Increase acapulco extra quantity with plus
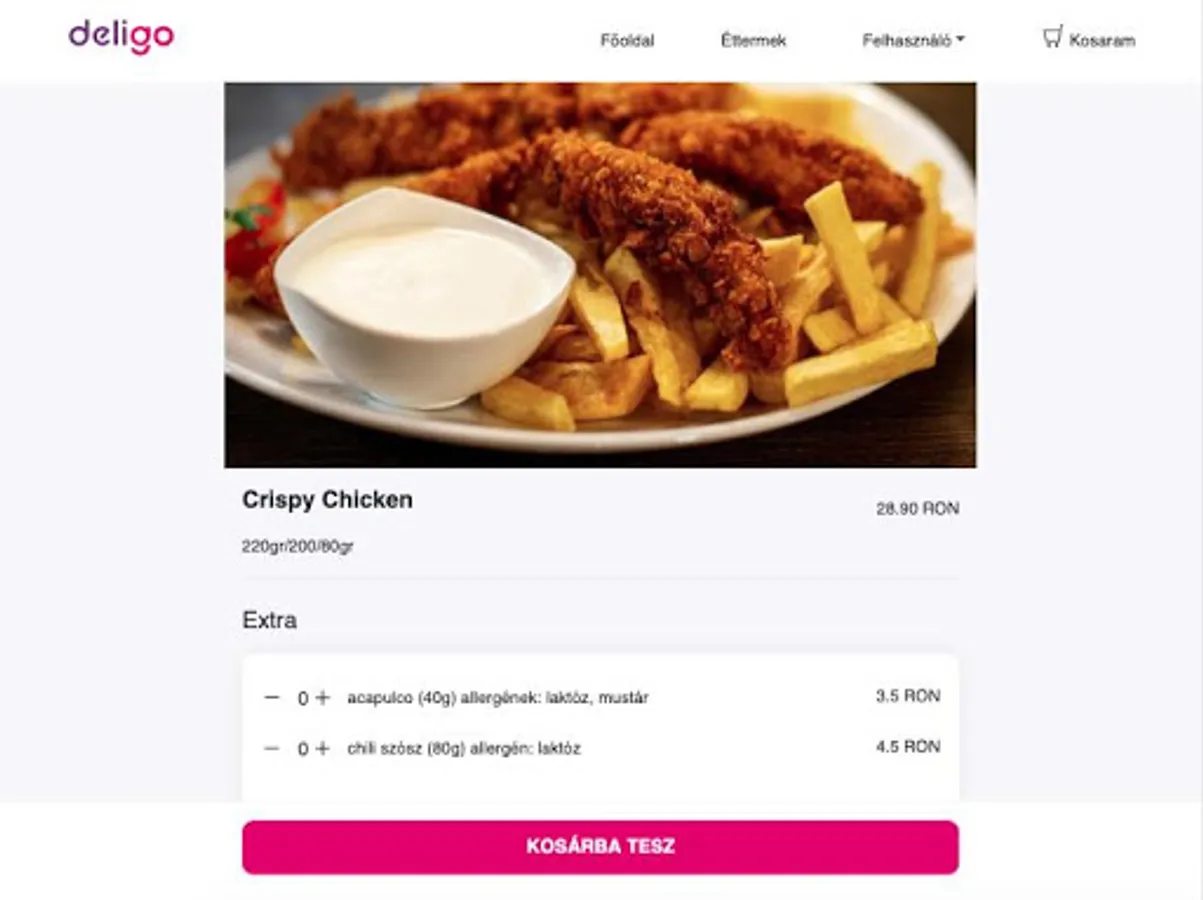Screen dimensions: 1203x900 click(x=322, y=698)
